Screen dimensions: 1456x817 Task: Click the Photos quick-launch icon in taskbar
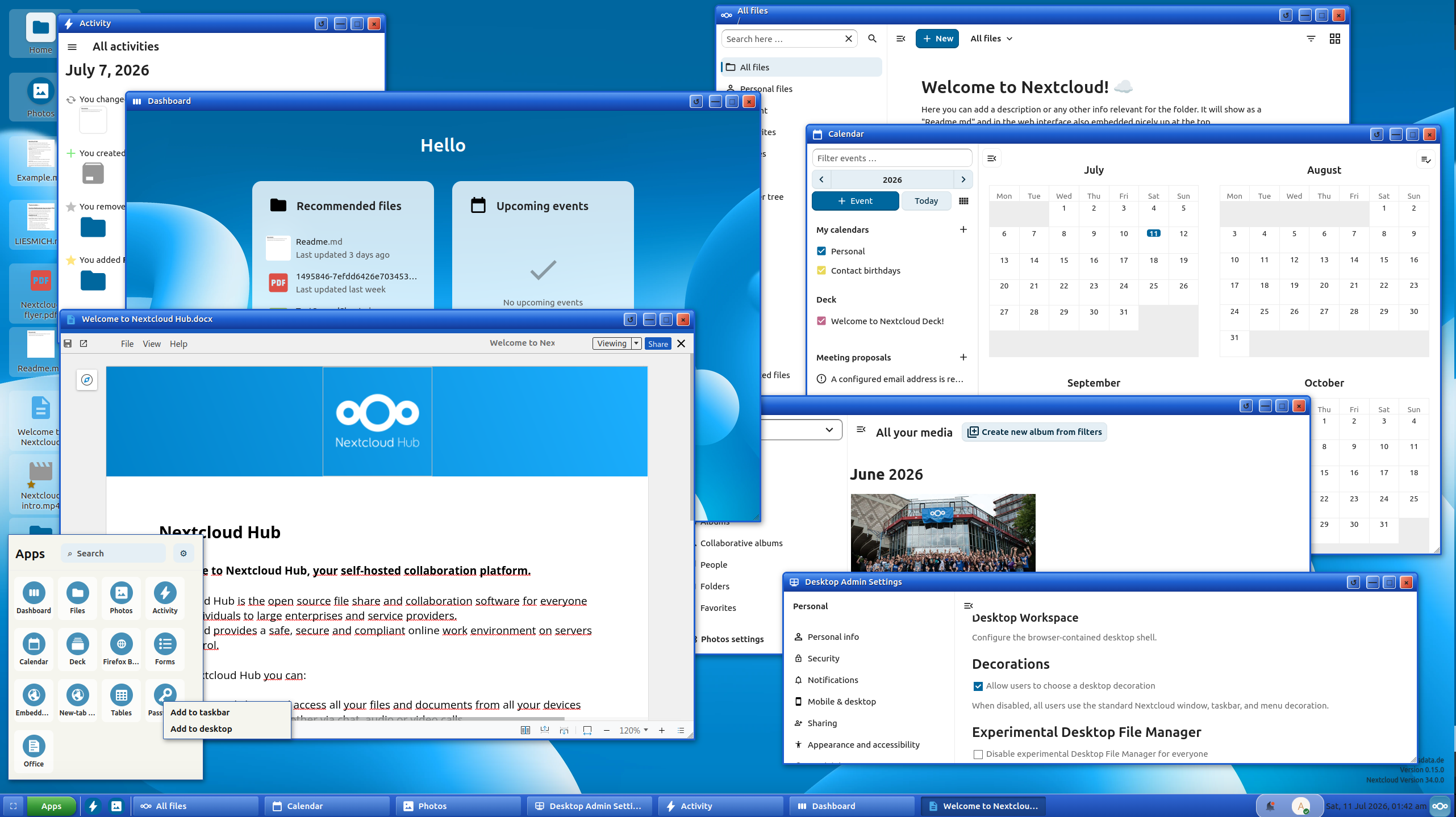pos(116,806)
